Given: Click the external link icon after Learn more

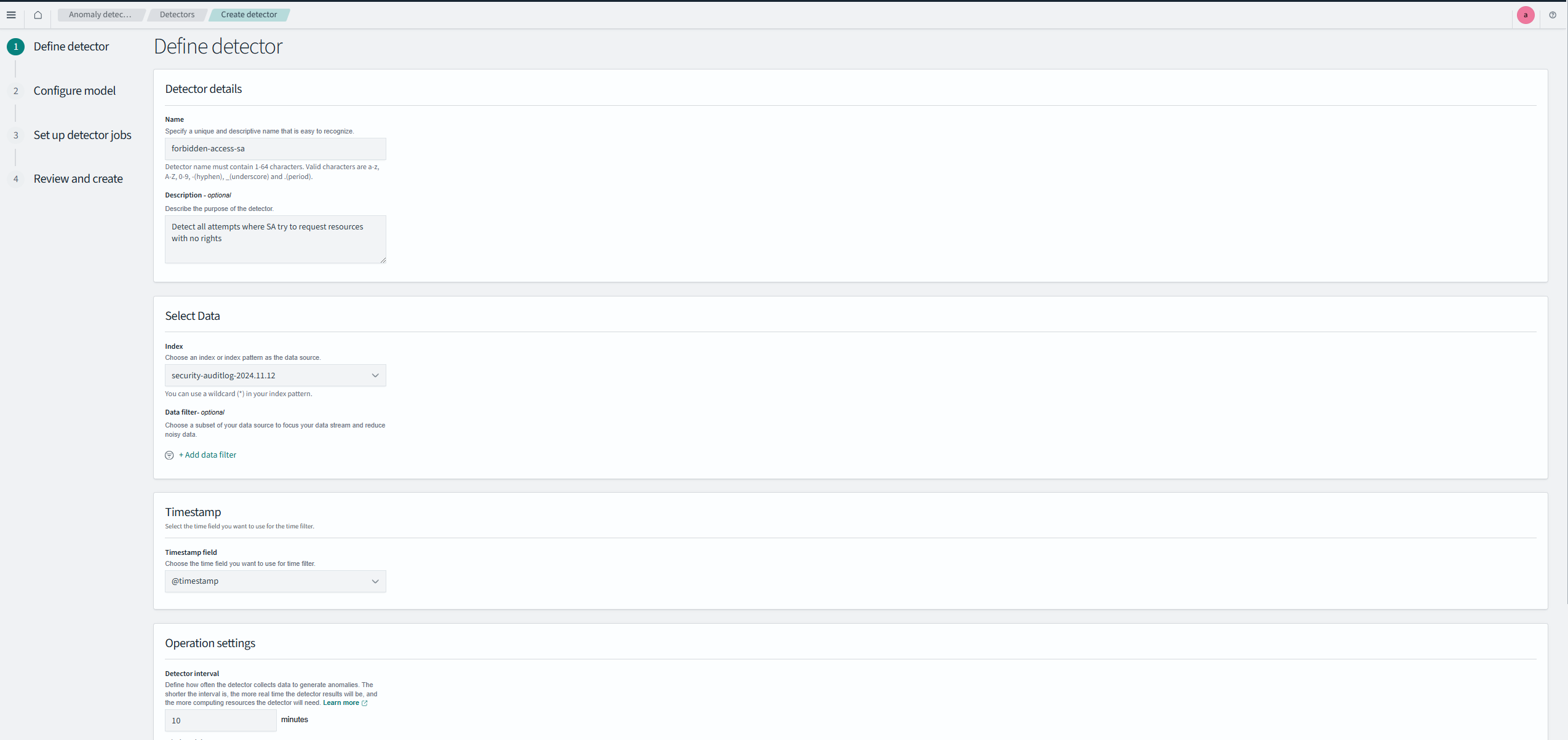Looking at the screenshot, I should point(365,703).
